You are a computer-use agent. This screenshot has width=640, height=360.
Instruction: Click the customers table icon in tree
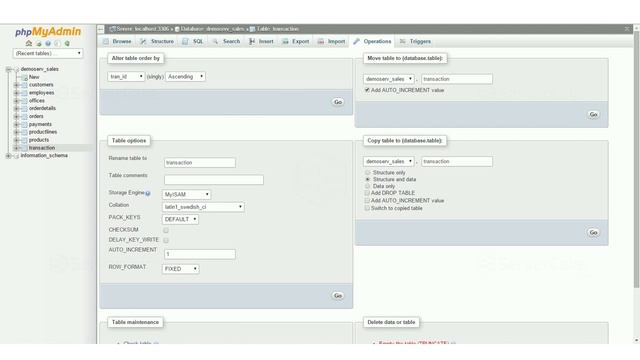[x=24, y=85]
